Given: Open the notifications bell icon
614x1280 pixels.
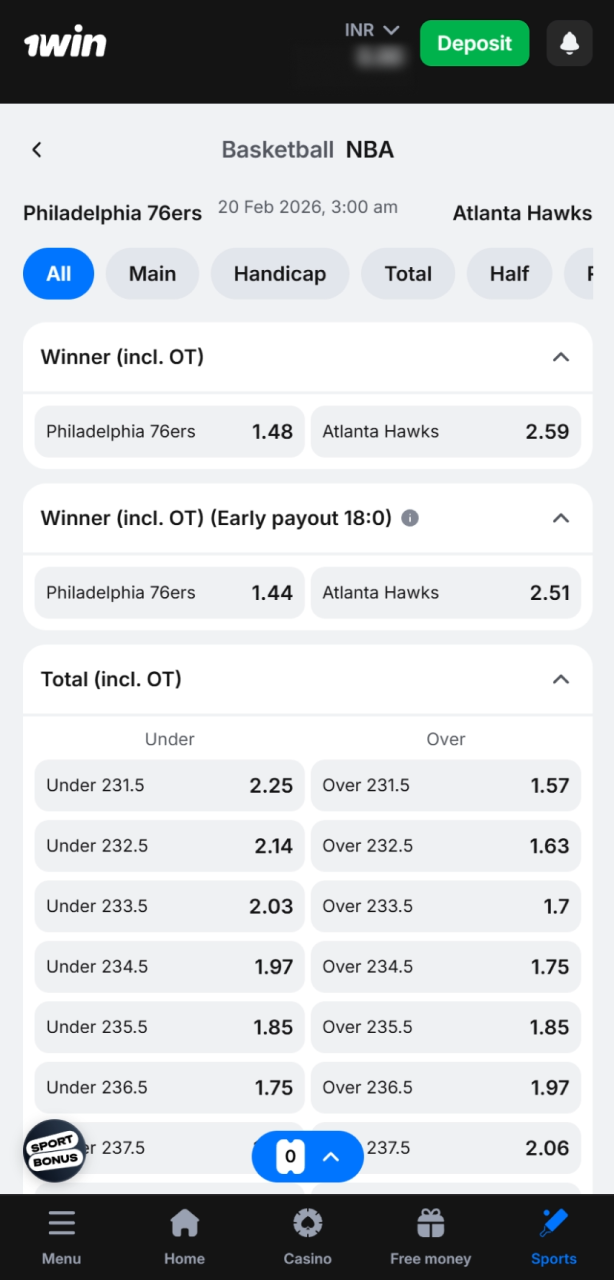Looking at the screenshot, I should pyautogui.click(x=569, y=43).
